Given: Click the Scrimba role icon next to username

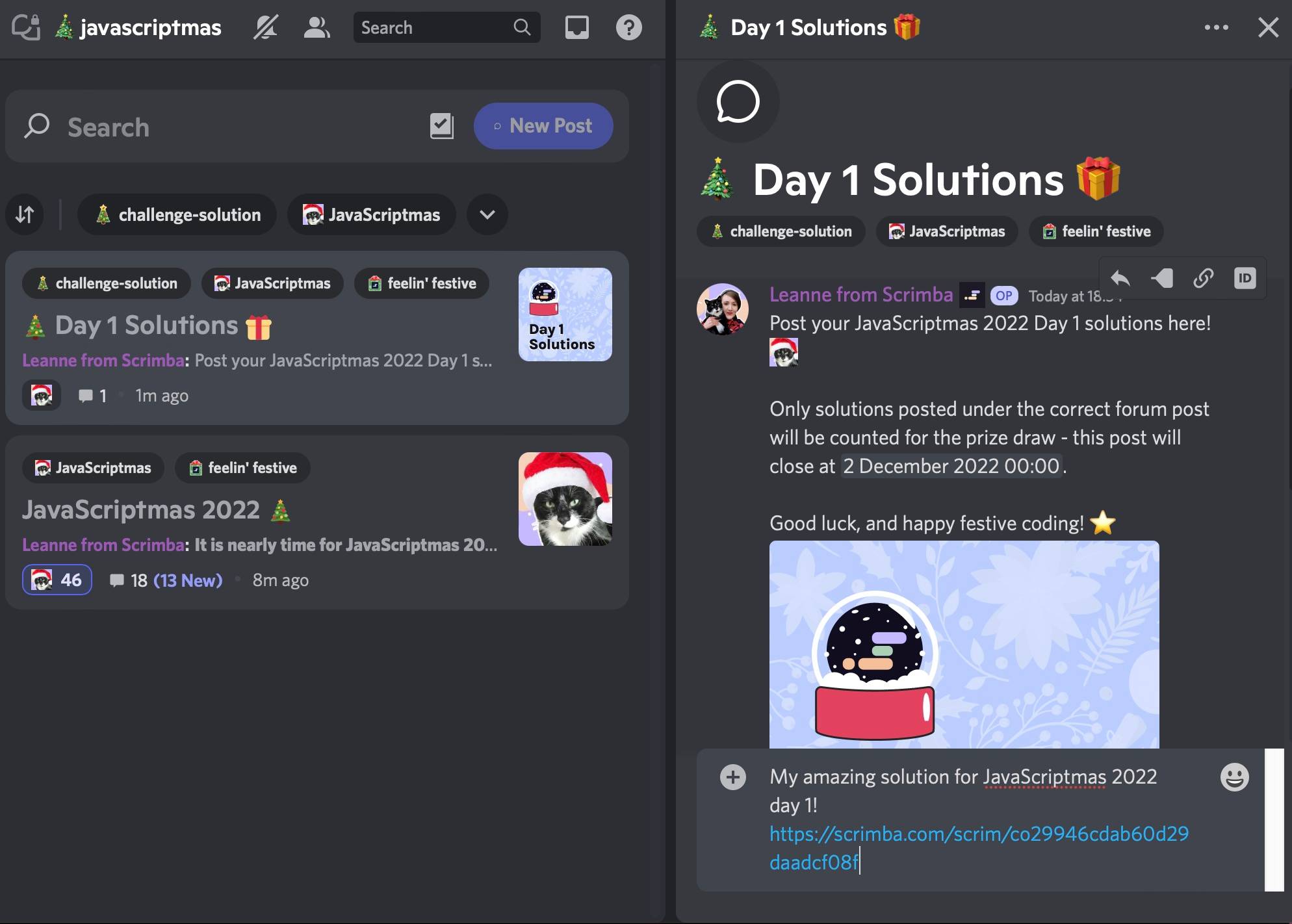Looking at the screenshot, I should [972, 296].
